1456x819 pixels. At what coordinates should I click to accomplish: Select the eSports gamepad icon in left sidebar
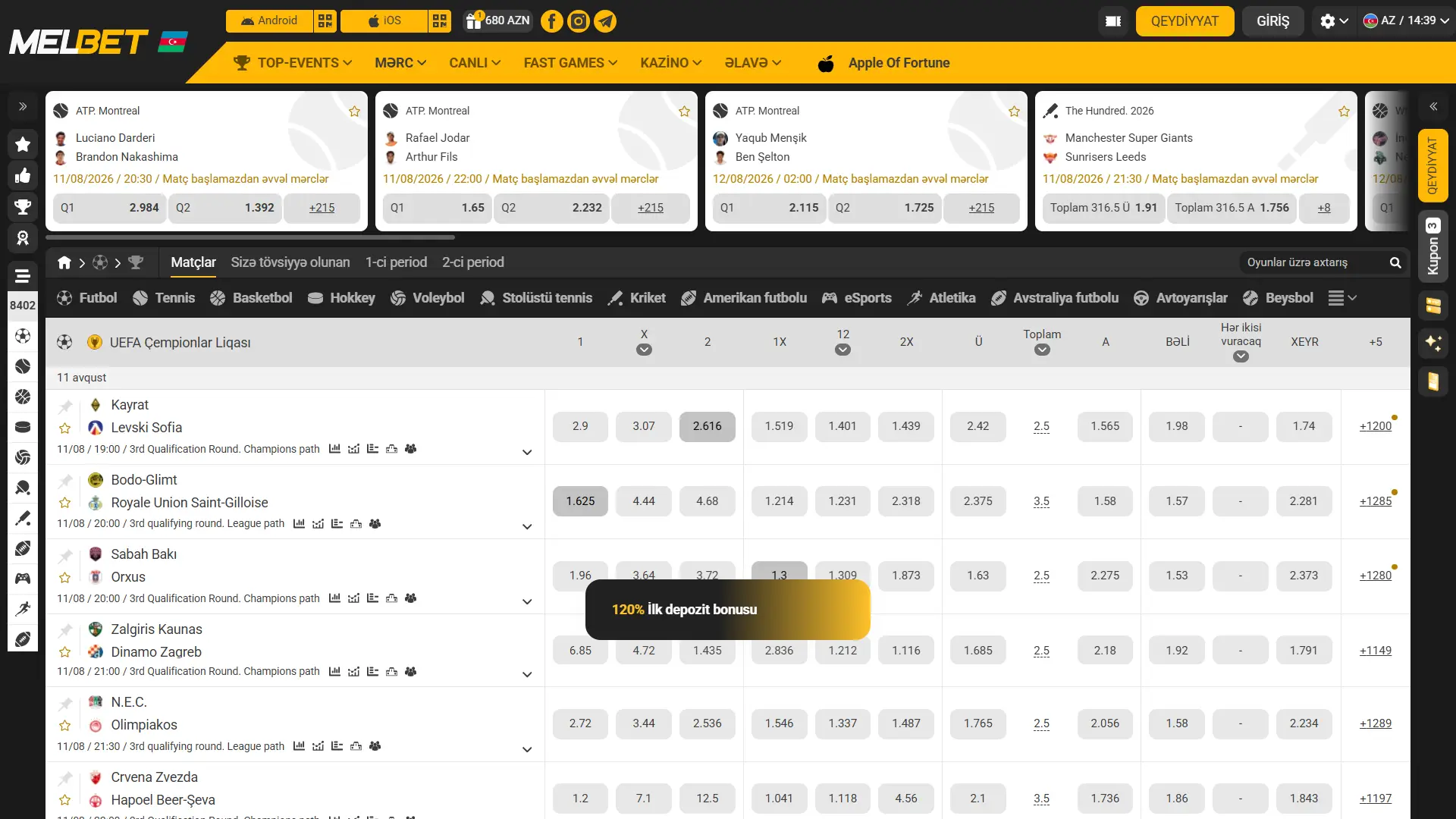[x=23, y=579]
